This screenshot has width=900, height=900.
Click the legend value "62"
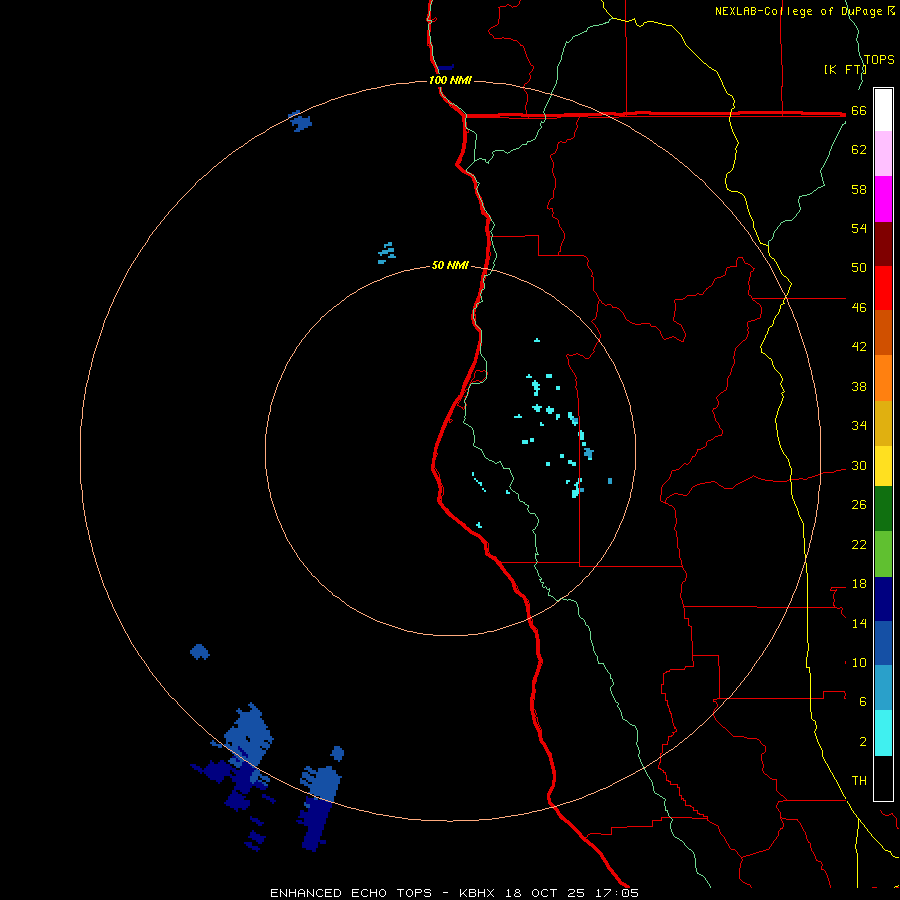click(859, 150)
